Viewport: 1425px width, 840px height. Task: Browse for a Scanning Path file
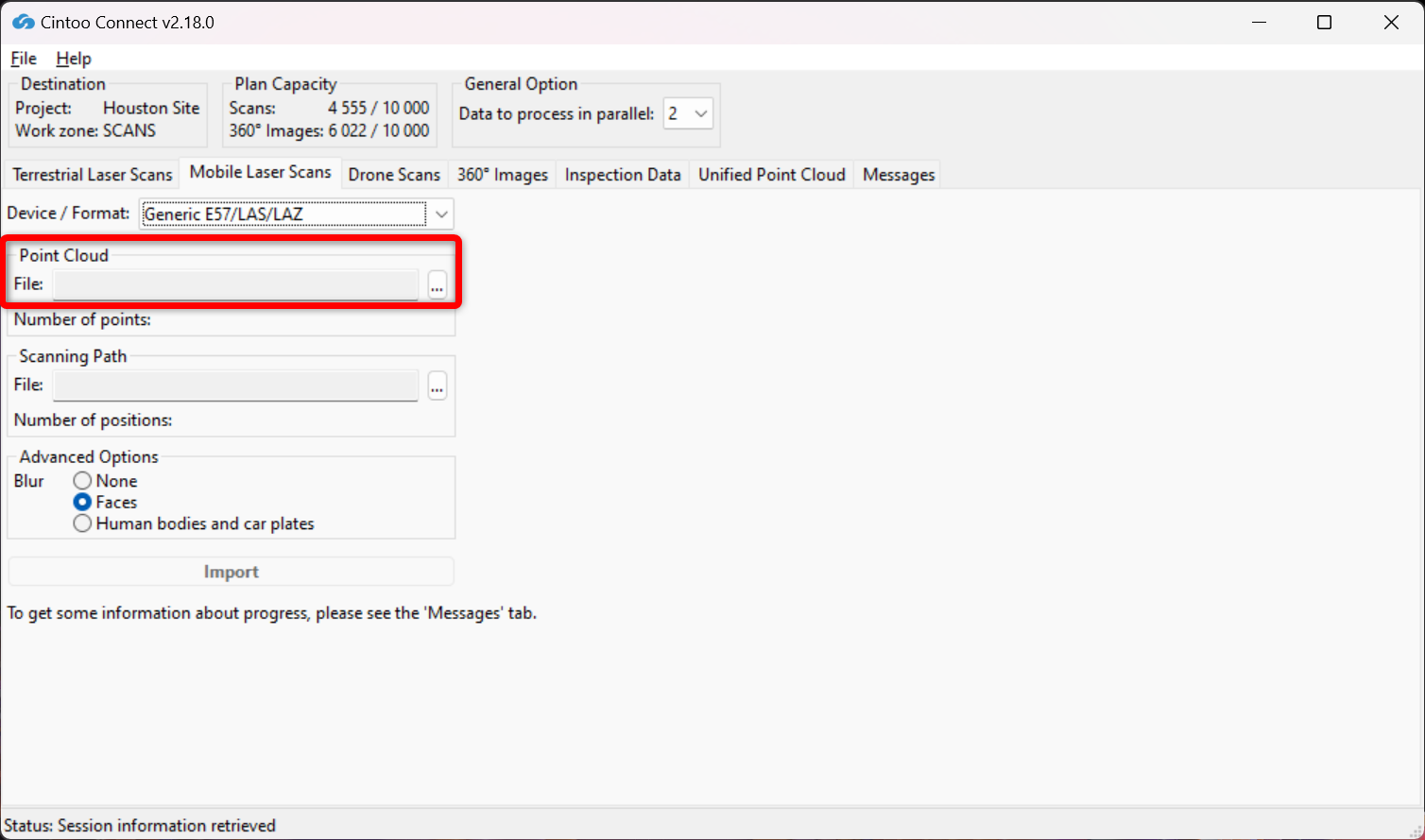click(x=437, y=386)
